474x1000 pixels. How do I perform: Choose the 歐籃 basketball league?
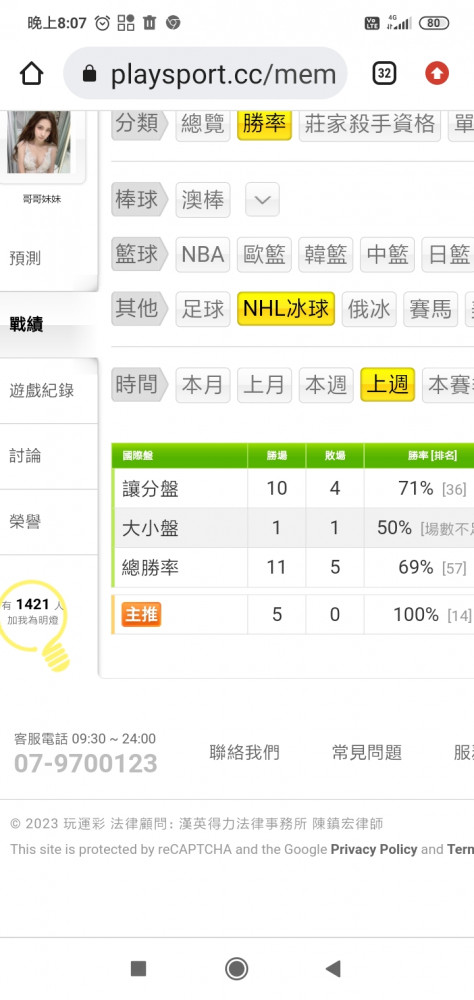264,254
